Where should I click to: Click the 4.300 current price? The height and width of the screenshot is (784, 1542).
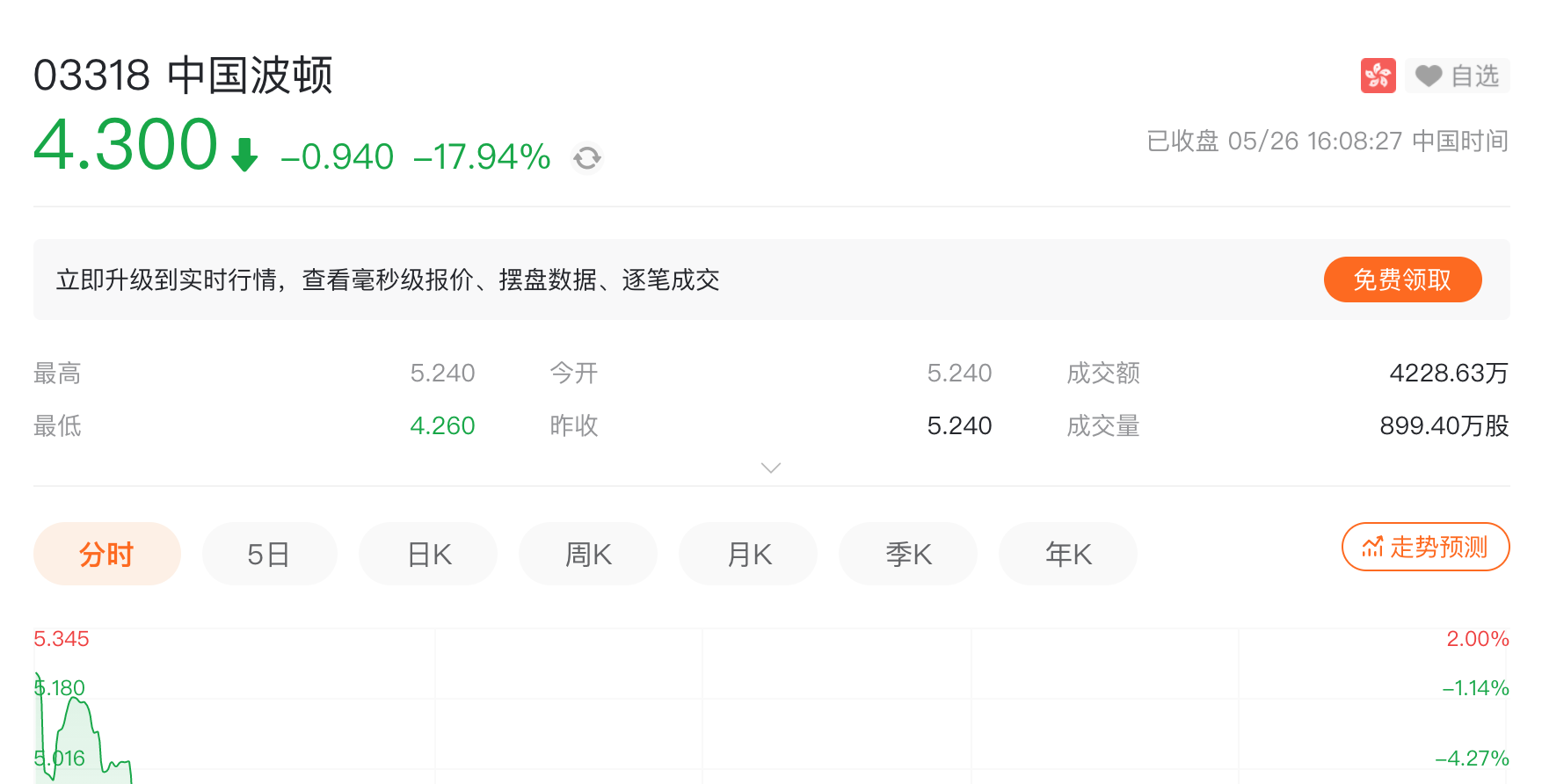(126, 145)
